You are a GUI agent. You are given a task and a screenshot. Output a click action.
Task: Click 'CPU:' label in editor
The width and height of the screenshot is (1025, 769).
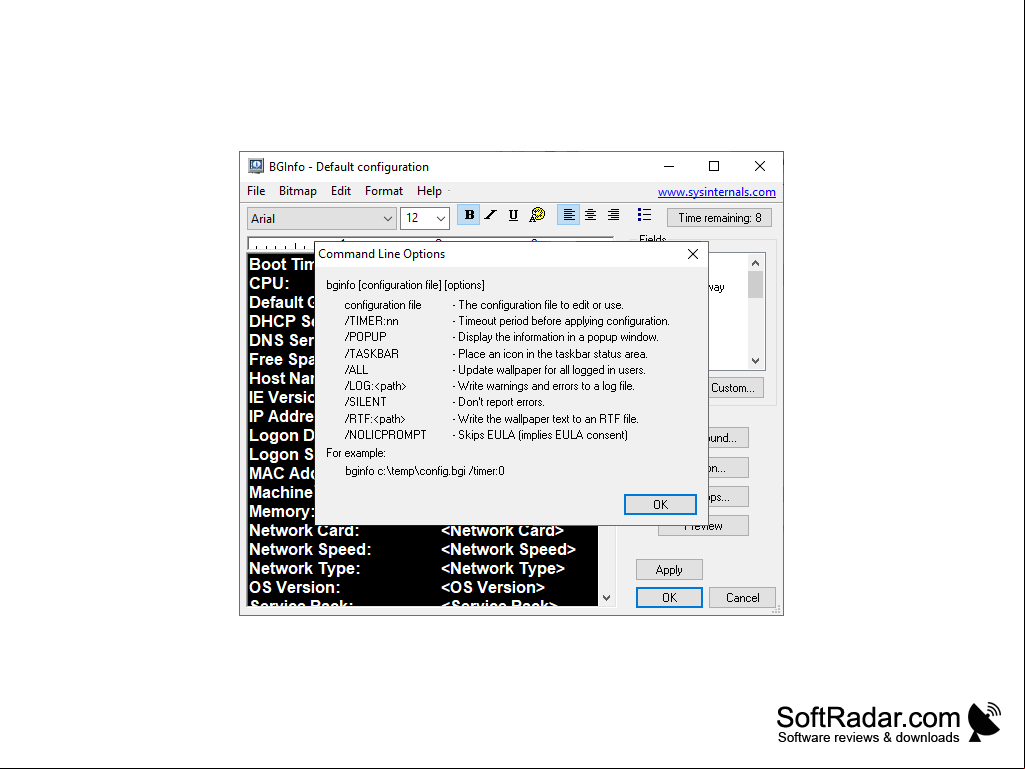(269, 283)
